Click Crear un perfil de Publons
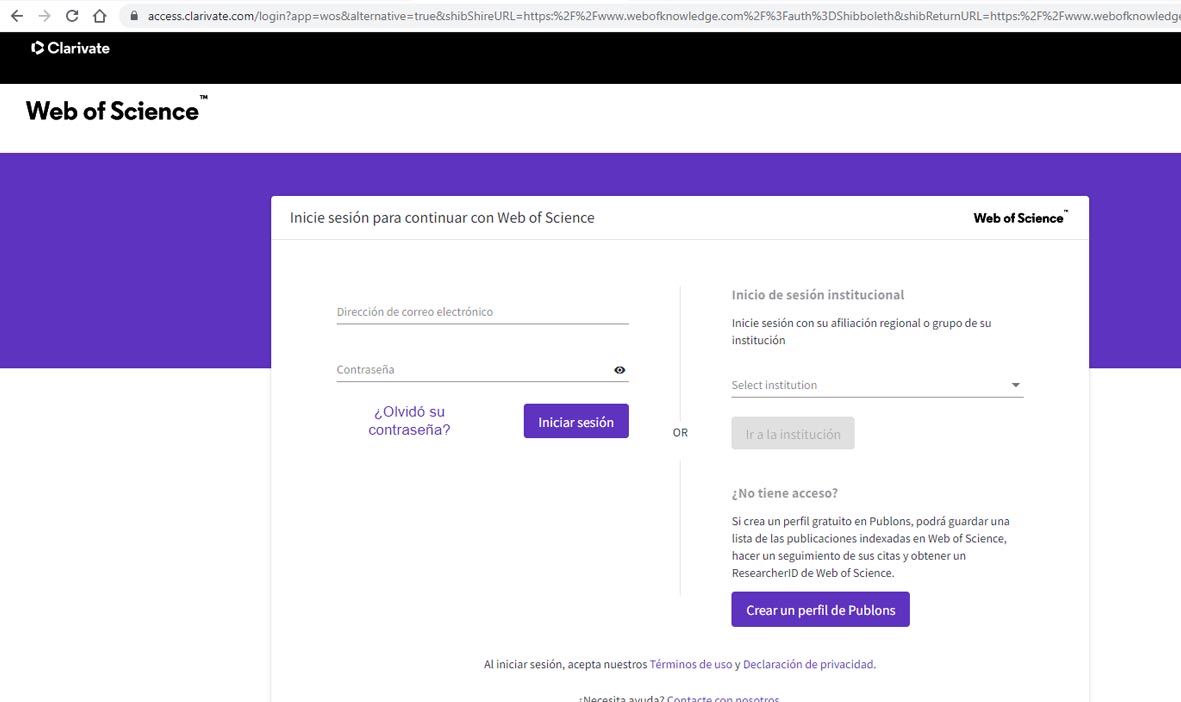 pos(820,609)
